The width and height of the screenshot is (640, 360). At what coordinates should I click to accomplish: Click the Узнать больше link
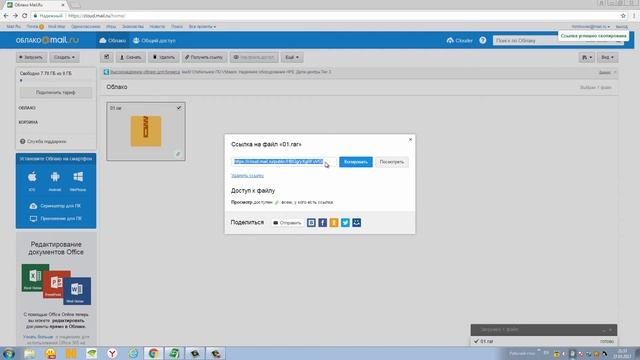tap(38, 337)
